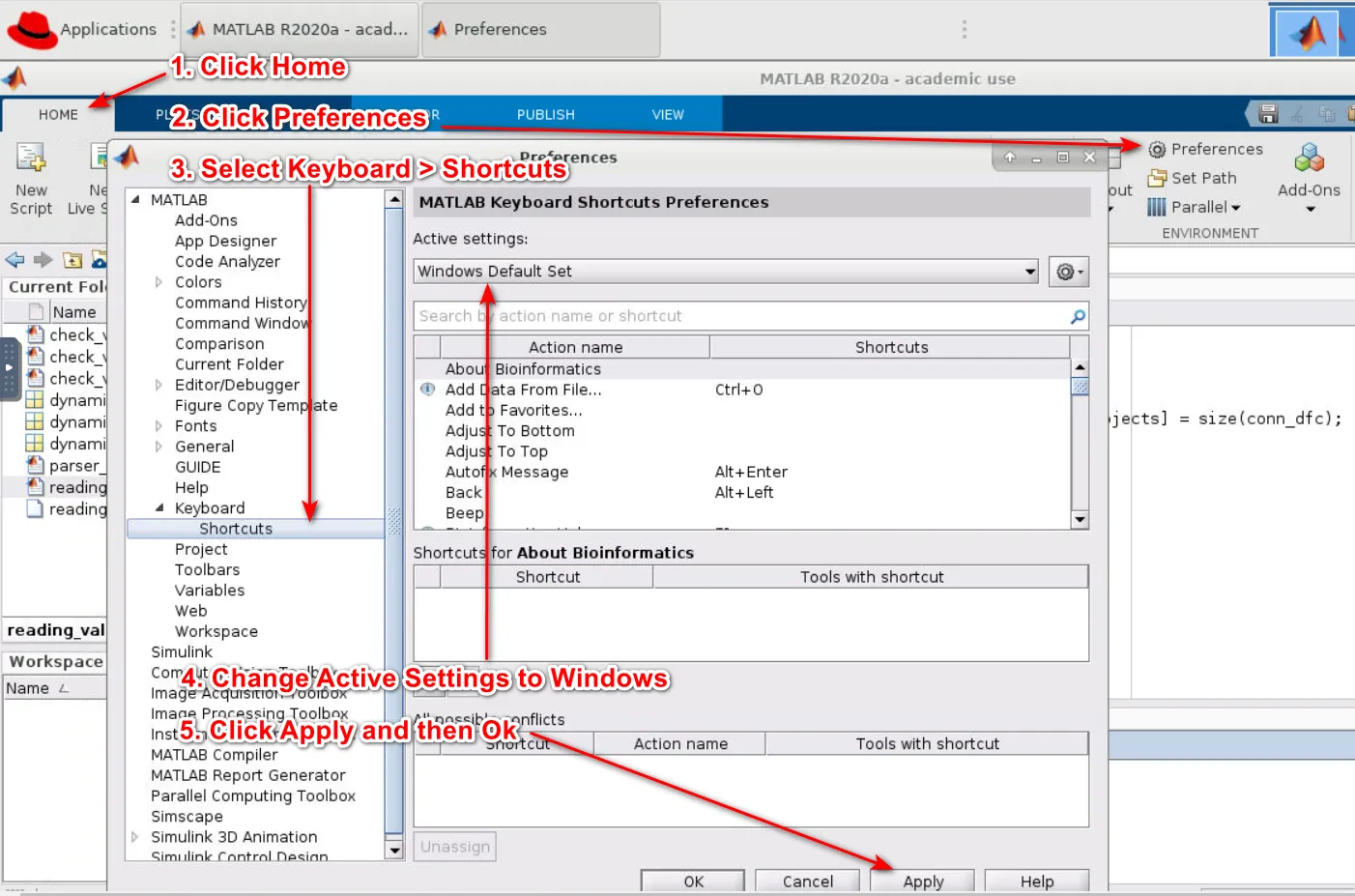Click the MATLAB logo in the Preferences dialog title
1355x896 pixels.
click(128, 157)
